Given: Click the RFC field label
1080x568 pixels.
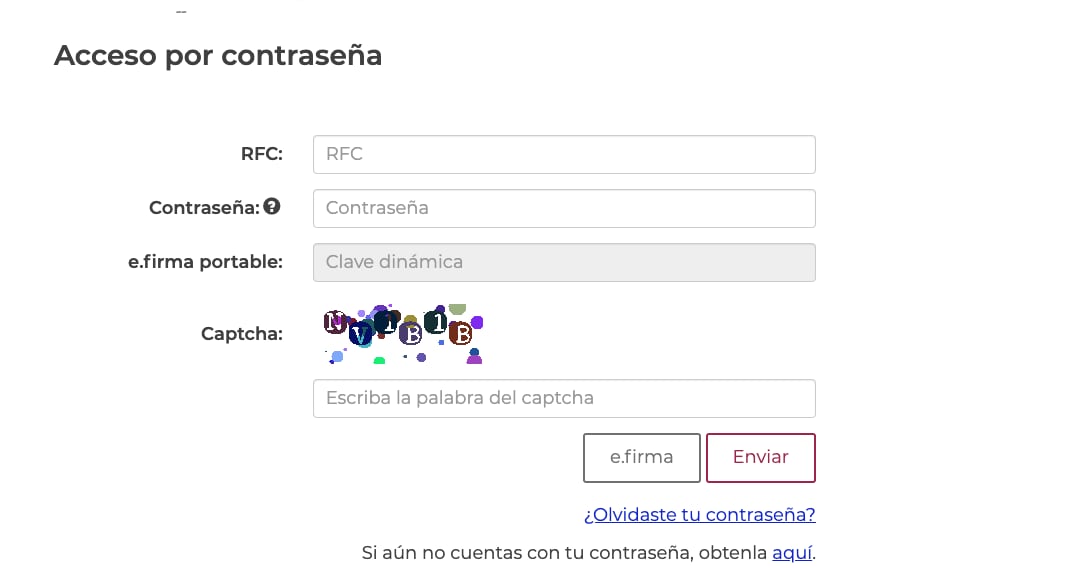Looking at the screenshot, I should coord(262,155).
